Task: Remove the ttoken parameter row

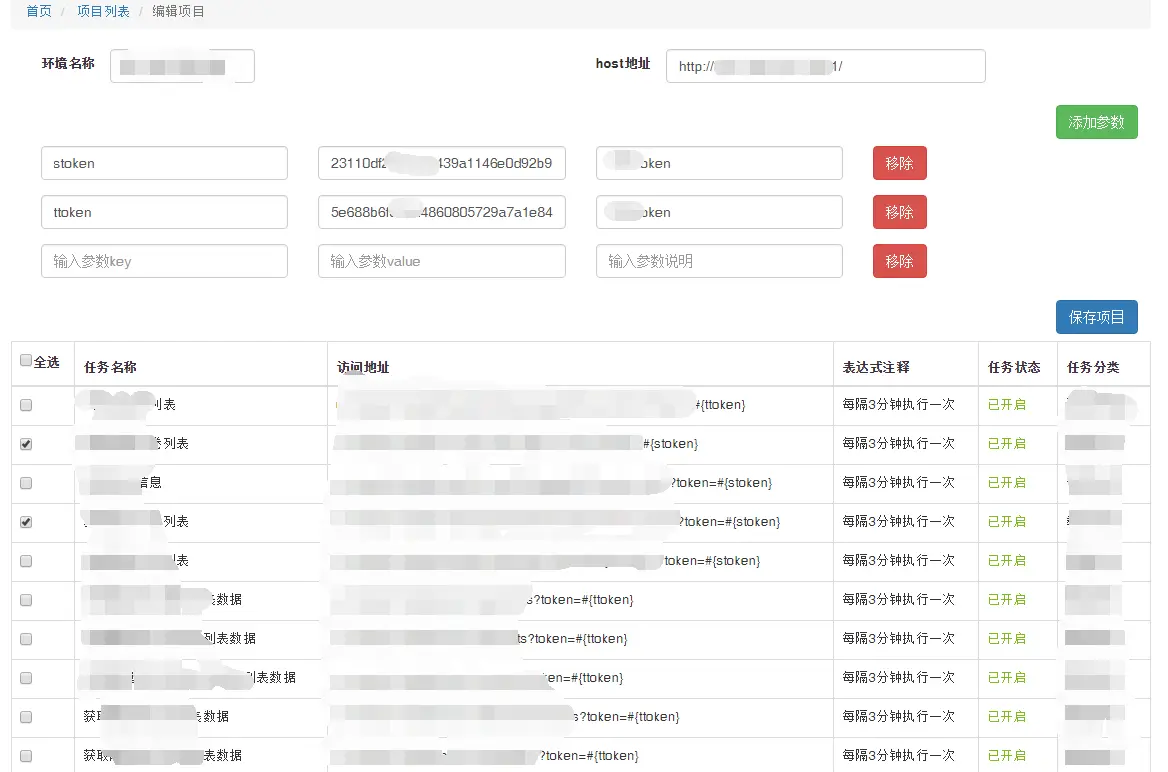Action: coord(900,212)
